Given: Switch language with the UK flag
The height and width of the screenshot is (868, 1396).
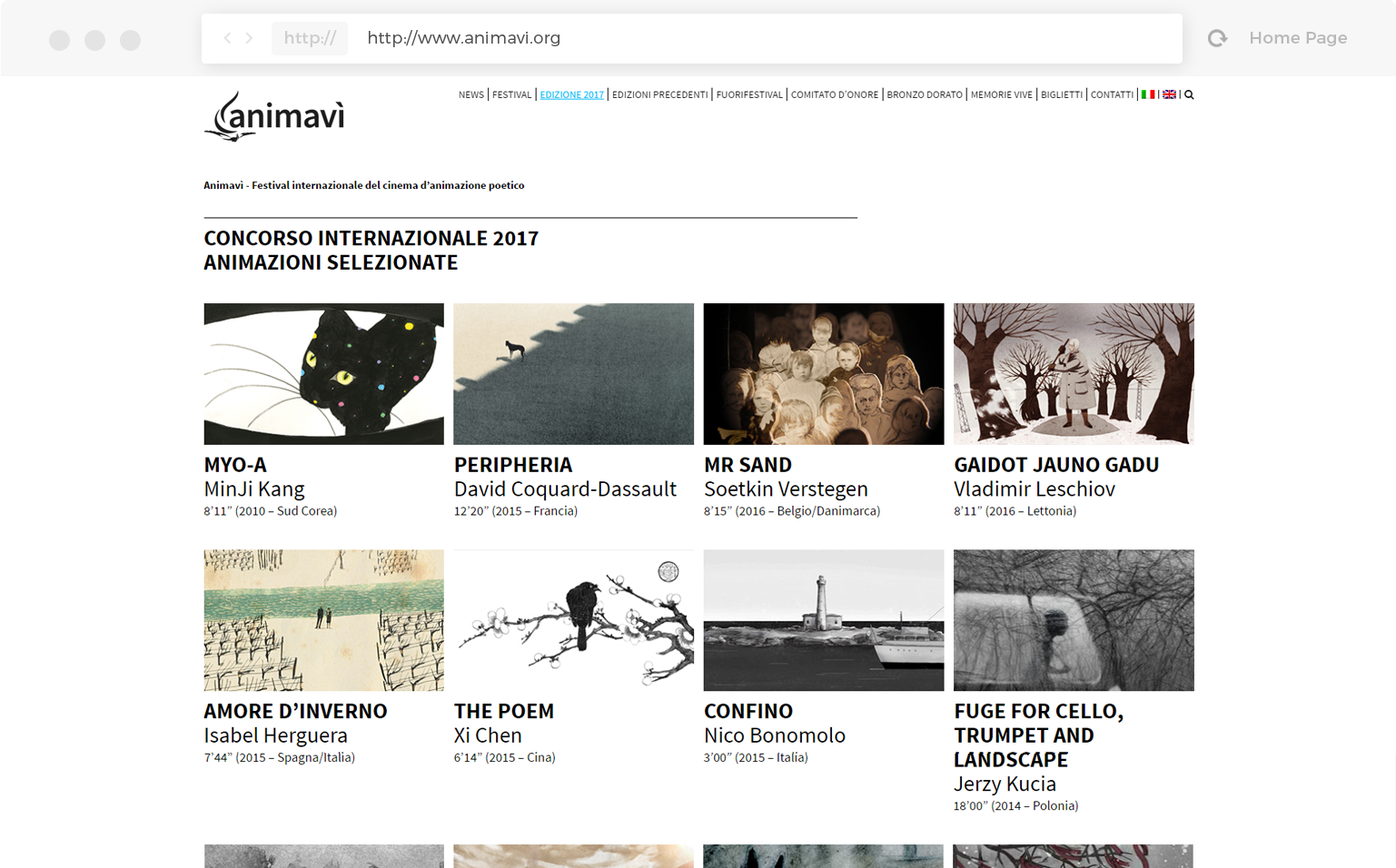Looking at the screenshot, I should [1169, 94].
